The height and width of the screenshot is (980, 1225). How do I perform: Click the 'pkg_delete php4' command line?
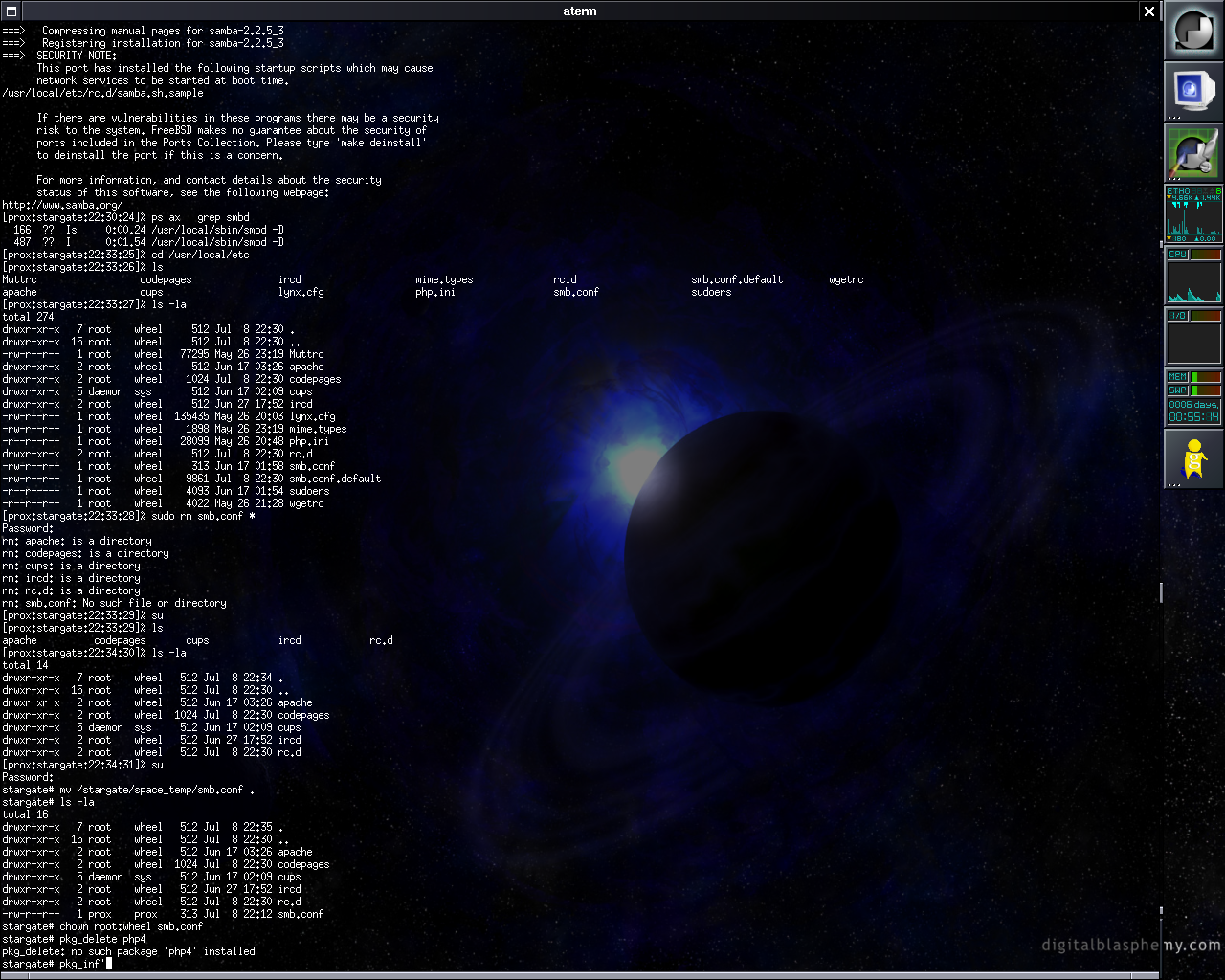pos(74,939)
